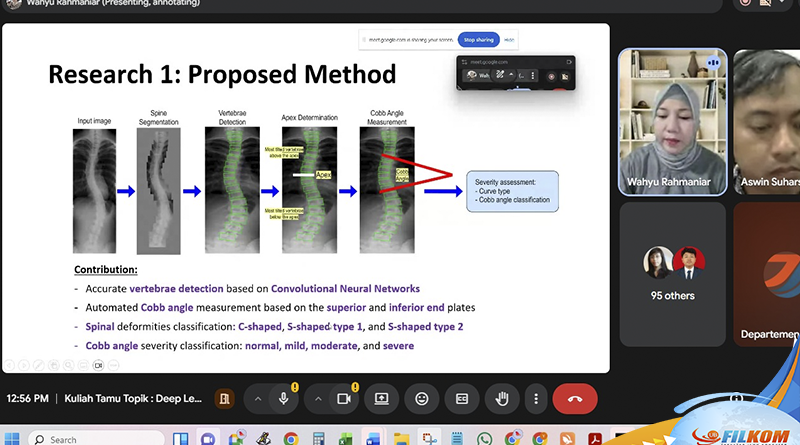Open Excel from the taskbar
The image size is (800, 445).
(x=345, y=439)
